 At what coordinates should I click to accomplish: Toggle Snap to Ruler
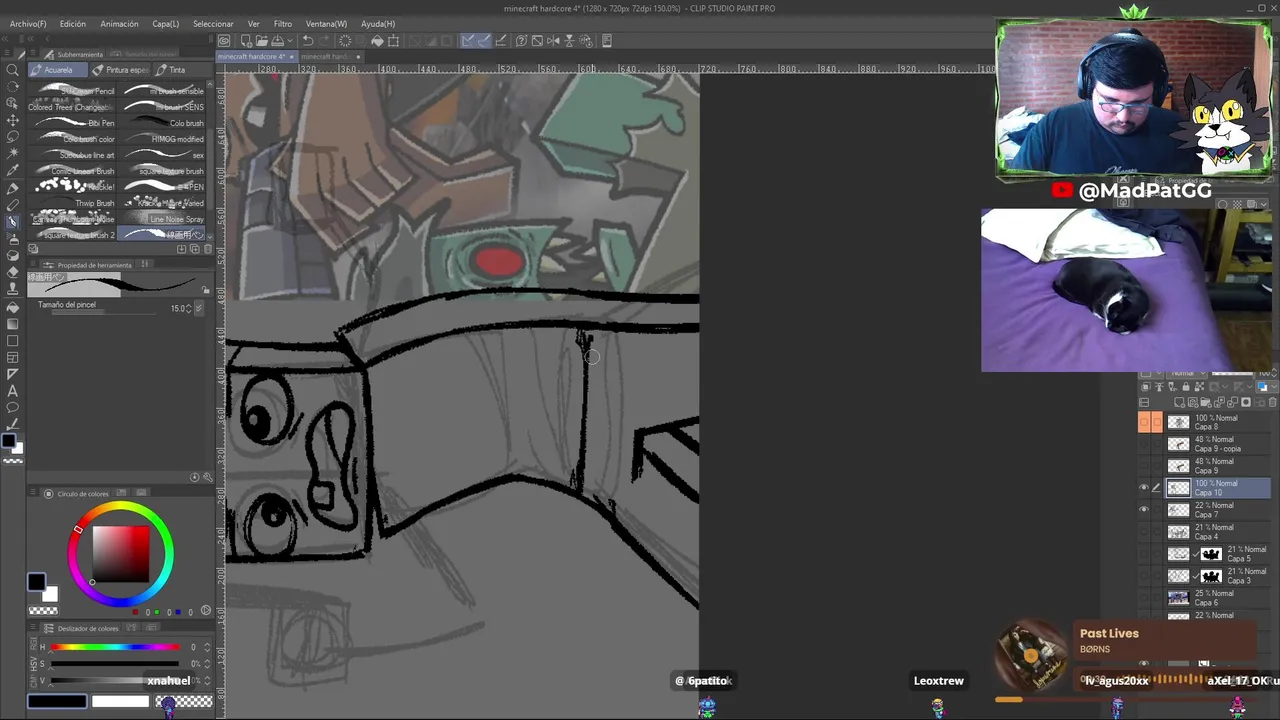click(x=468, y=41)
